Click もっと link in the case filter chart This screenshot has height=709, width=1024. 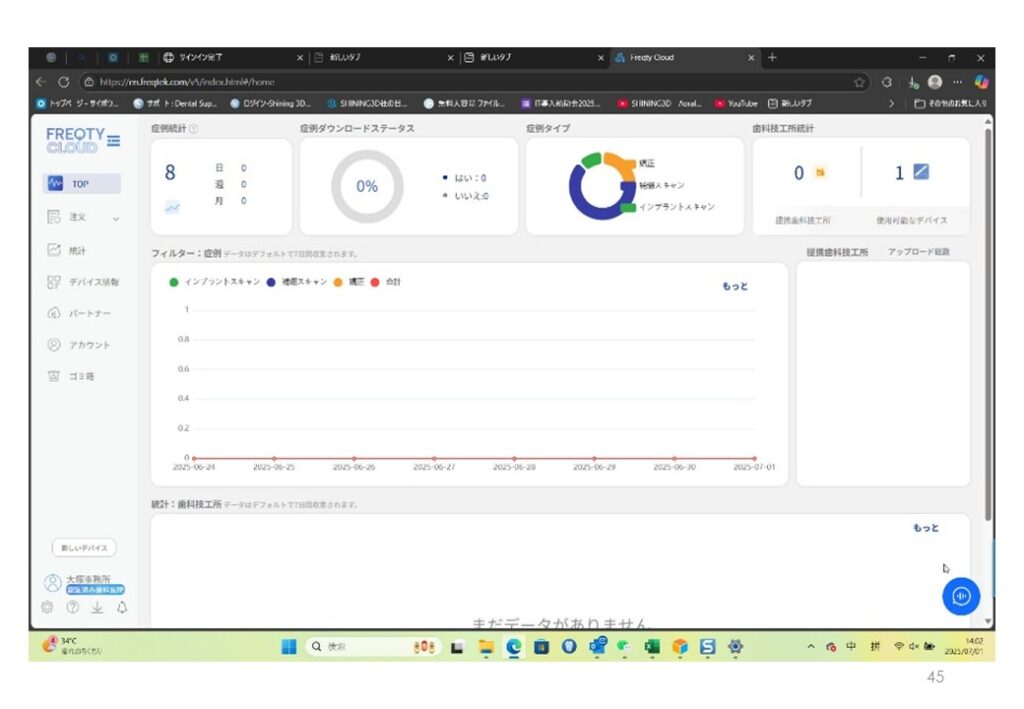click(x=734, y=286)
